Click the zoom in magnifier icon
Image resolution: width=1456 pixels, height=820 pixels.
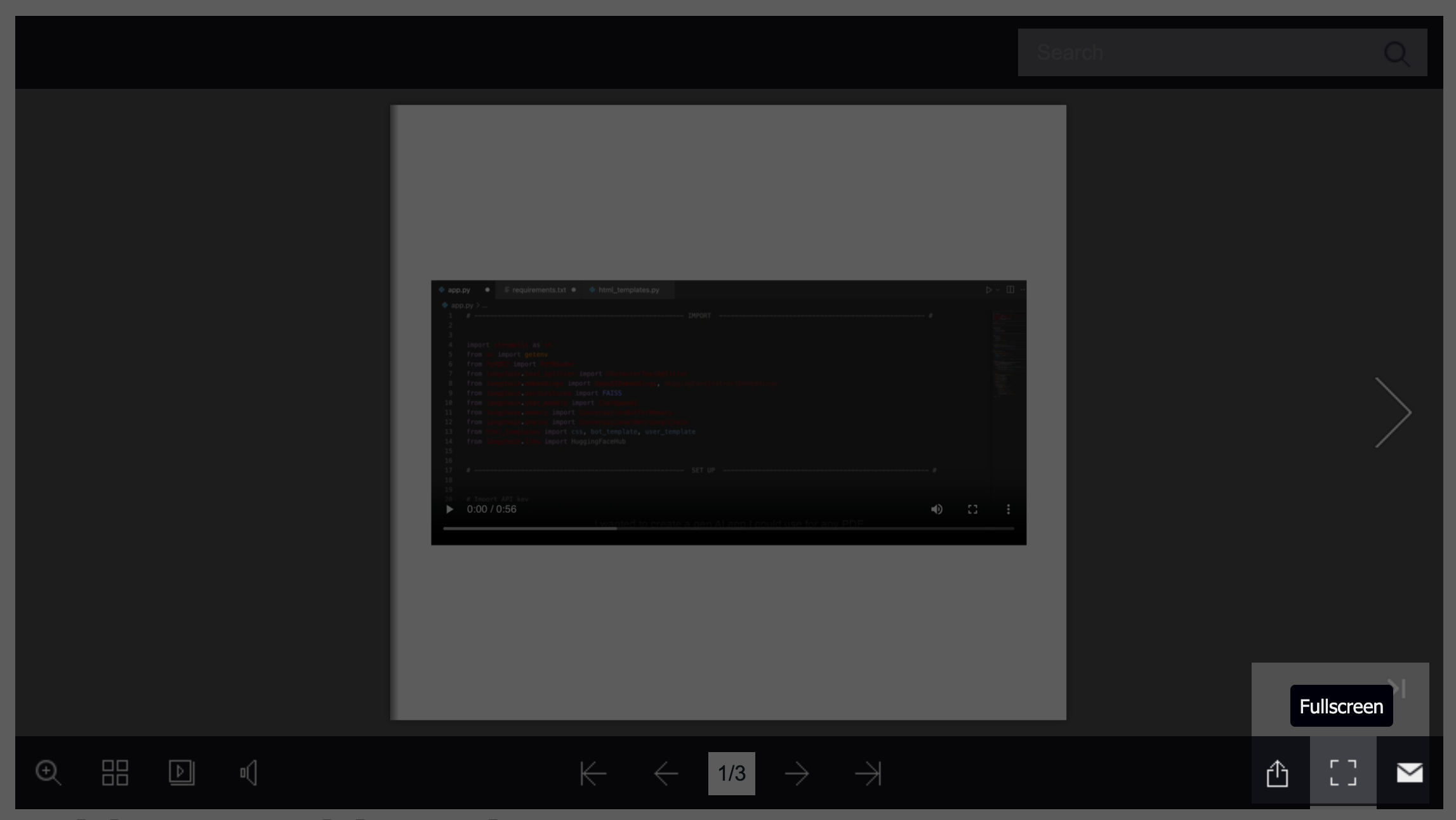coord(48,772)
